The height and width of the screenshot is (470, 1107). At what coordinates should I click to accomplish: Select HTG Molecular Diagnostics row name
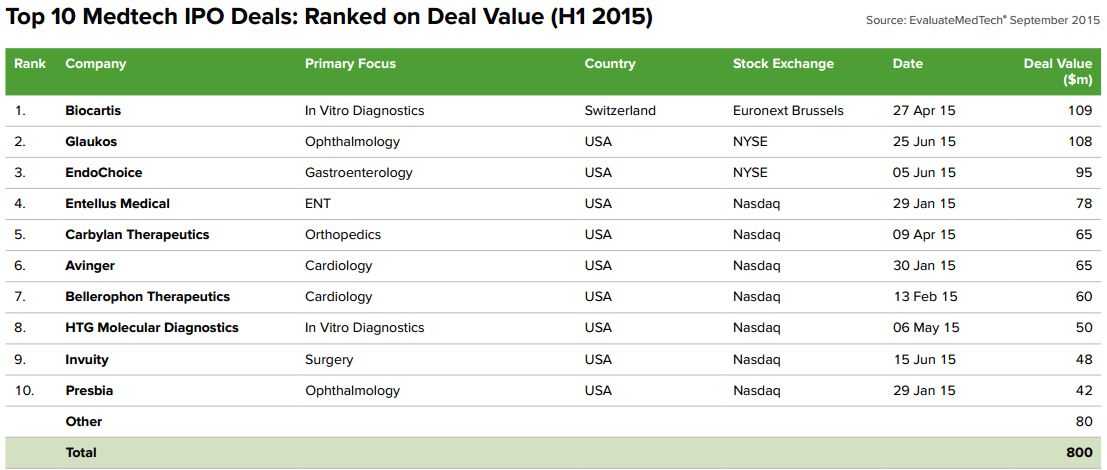(x=152, y=328)
